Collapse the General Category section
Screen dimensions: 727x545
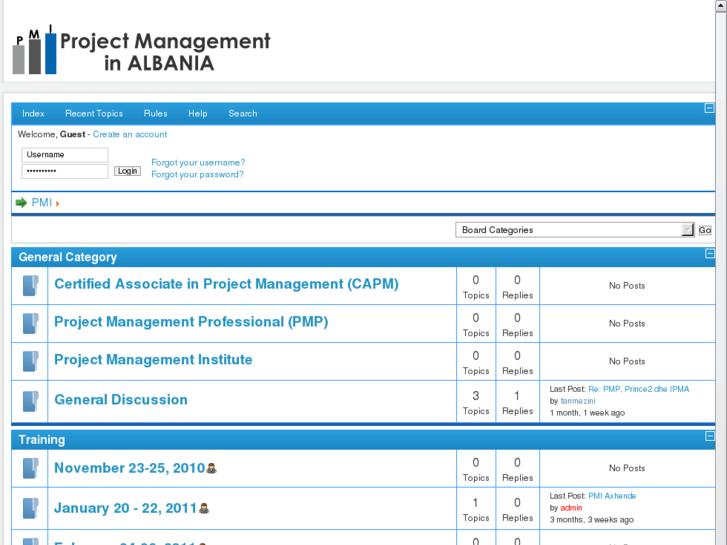pyautogui.click(x=709, y=253)
